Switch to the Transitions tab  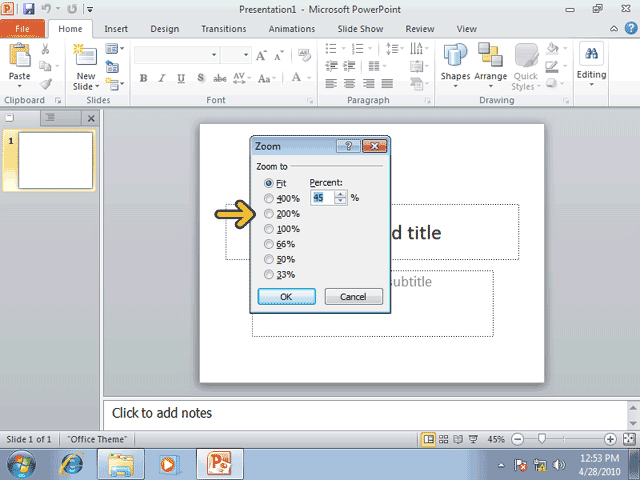[224, 29]
